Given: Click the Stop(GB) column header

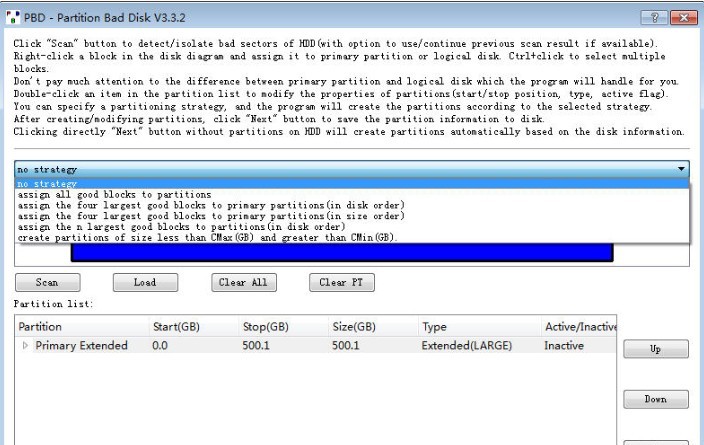Looking at the screenshot, I should pos(284,326).
